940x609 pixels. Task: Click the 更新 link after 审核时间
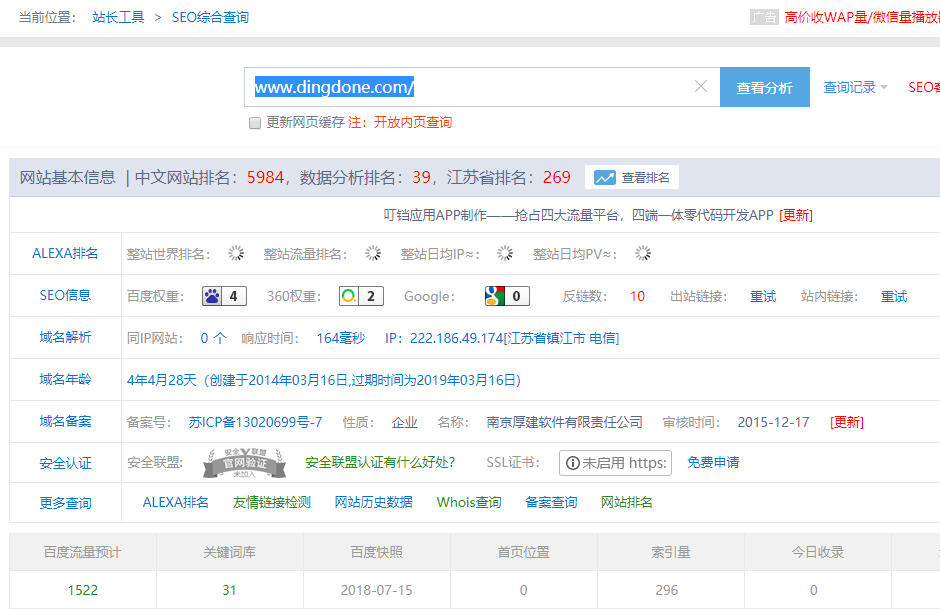click(846, 422)
